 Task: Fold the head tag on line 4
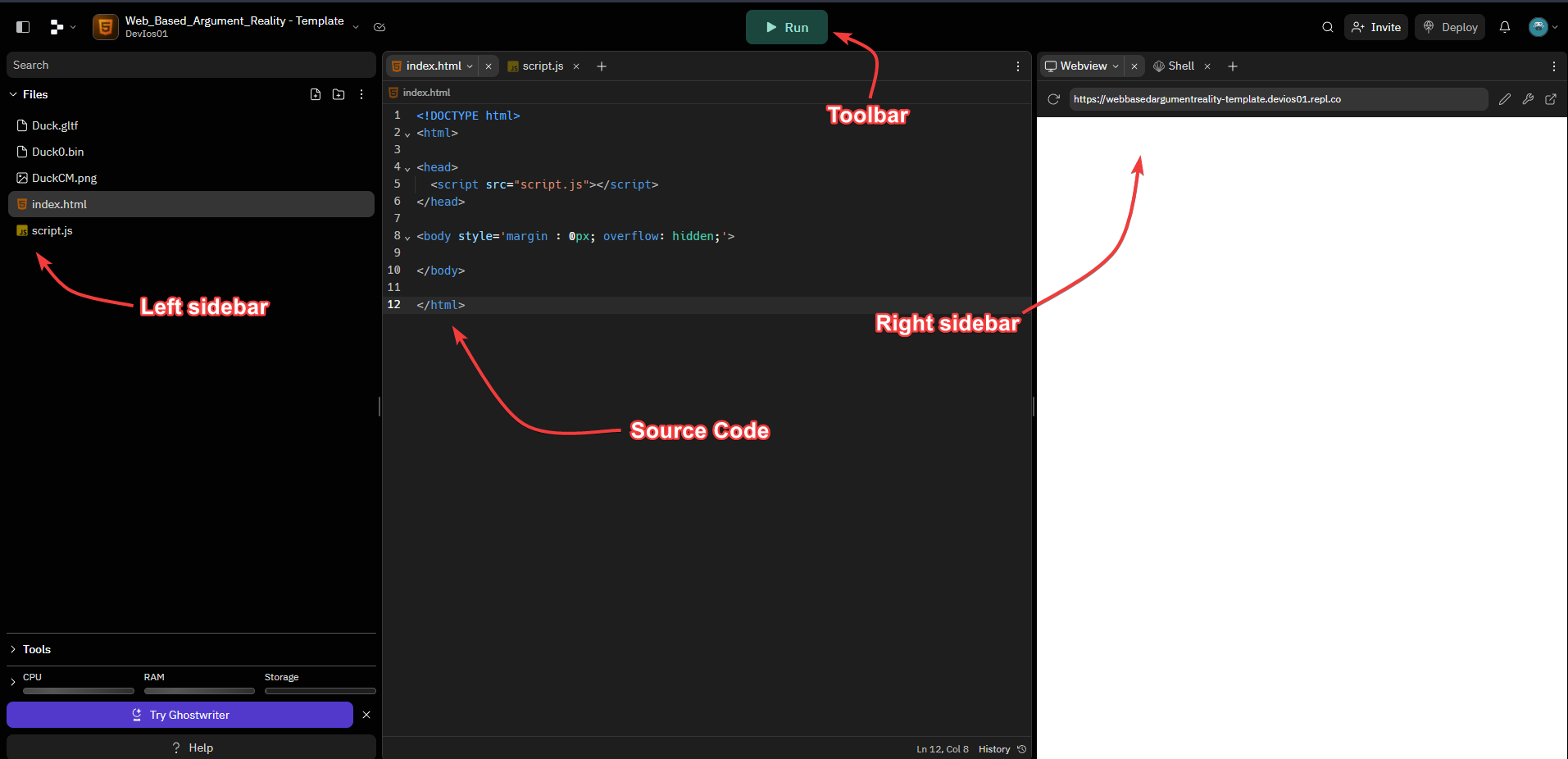click(x=407, y=168)
